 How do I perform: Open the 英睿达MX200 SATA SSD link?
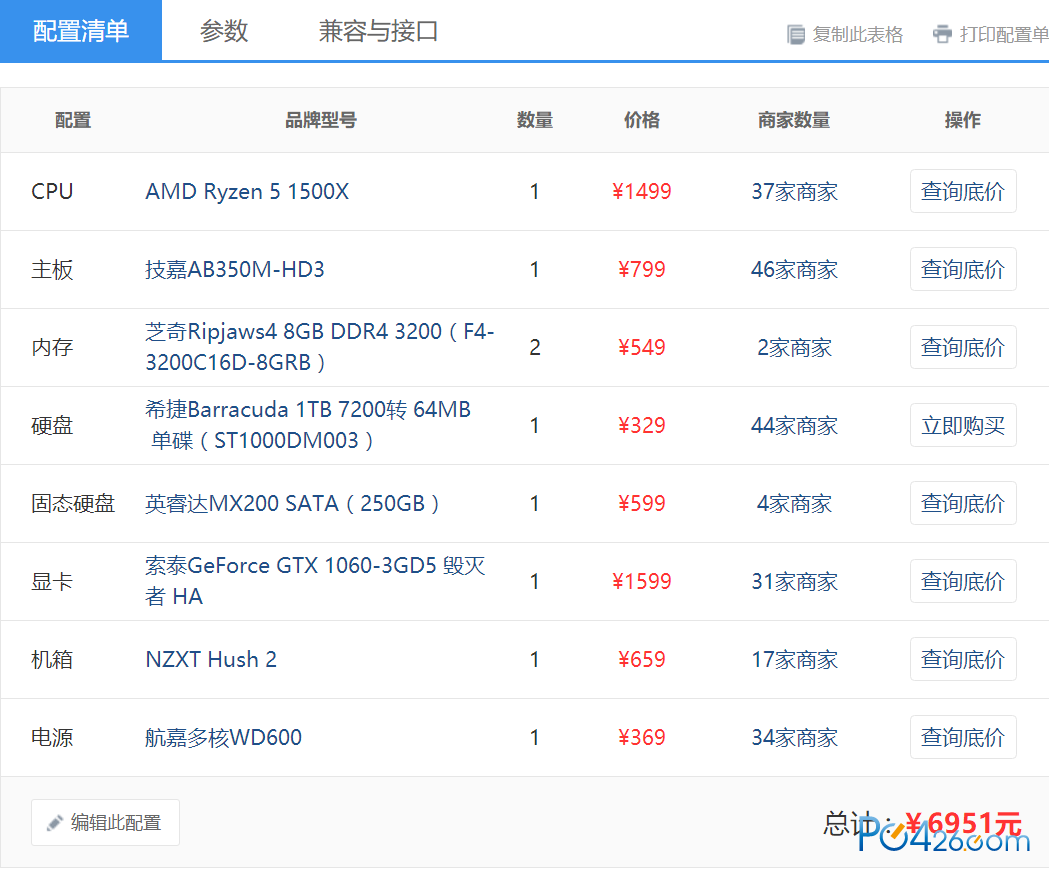coord(292,503)
